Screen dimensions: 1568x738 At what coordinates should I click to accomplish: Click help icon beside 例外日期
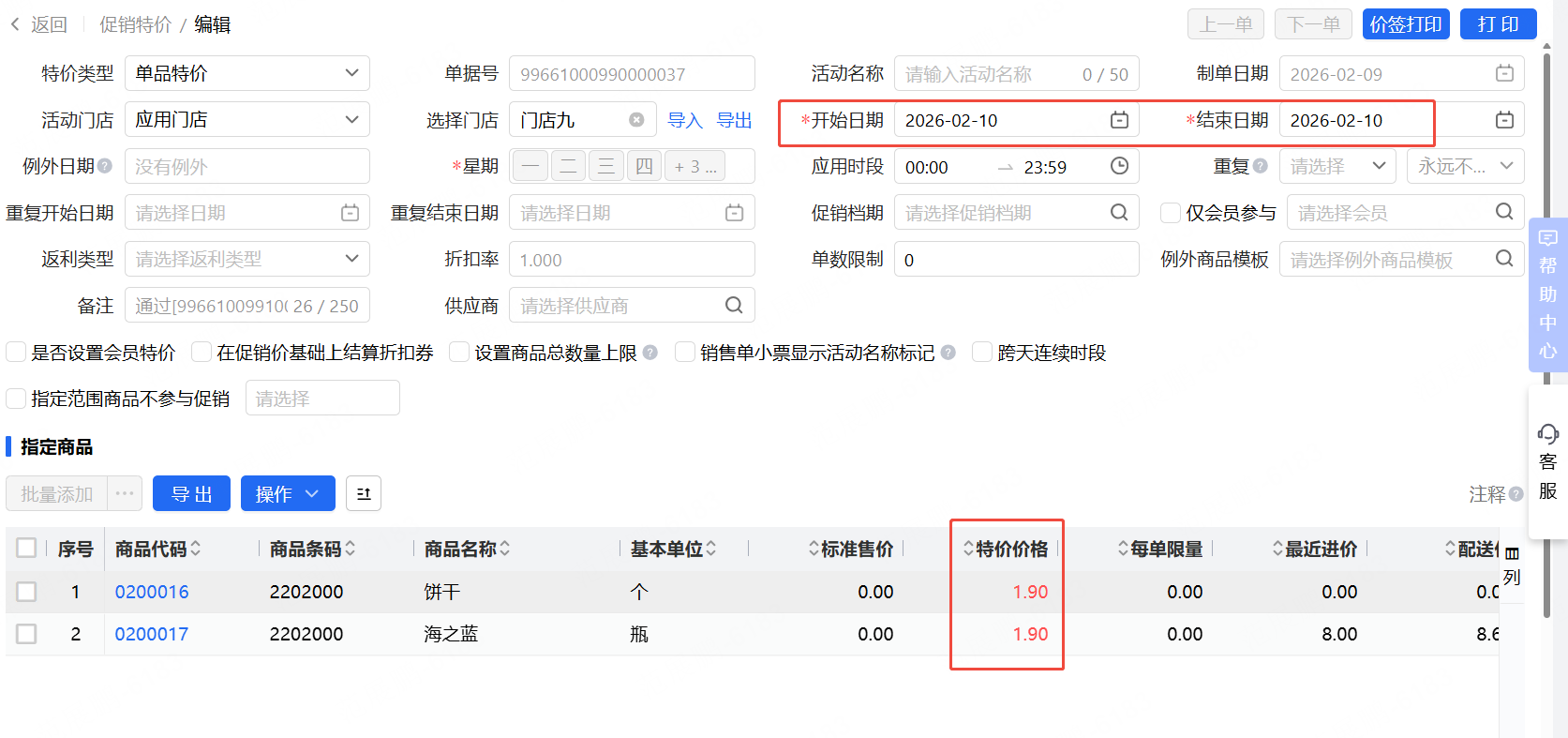(105, 166)
